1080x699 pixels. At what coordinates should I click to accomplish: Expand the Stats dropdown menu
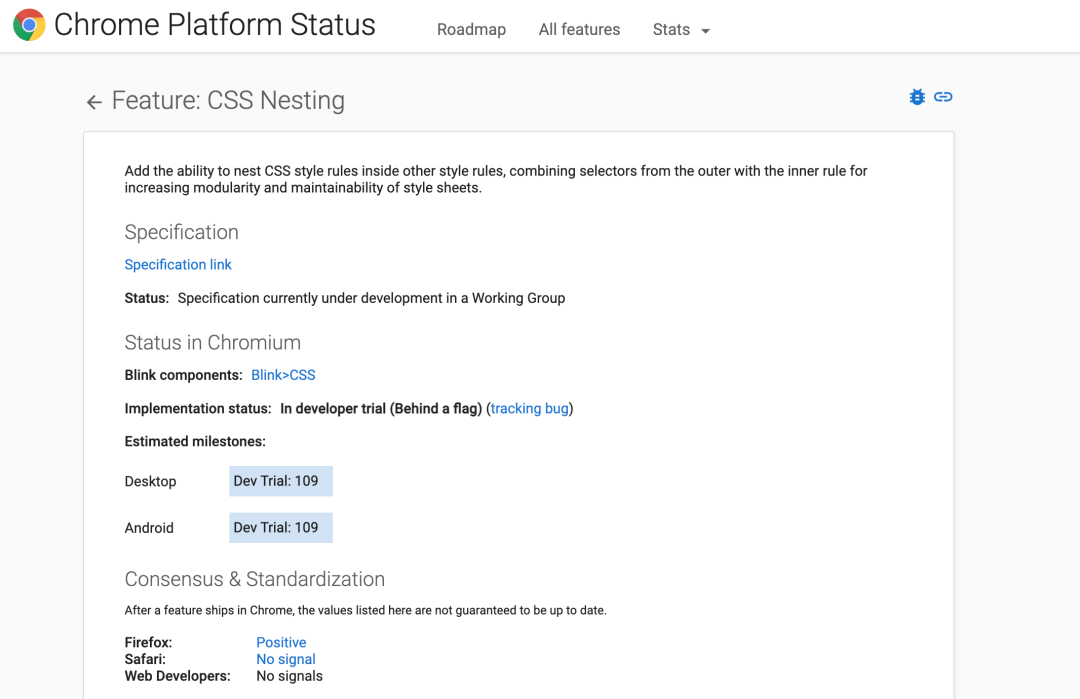681,30
